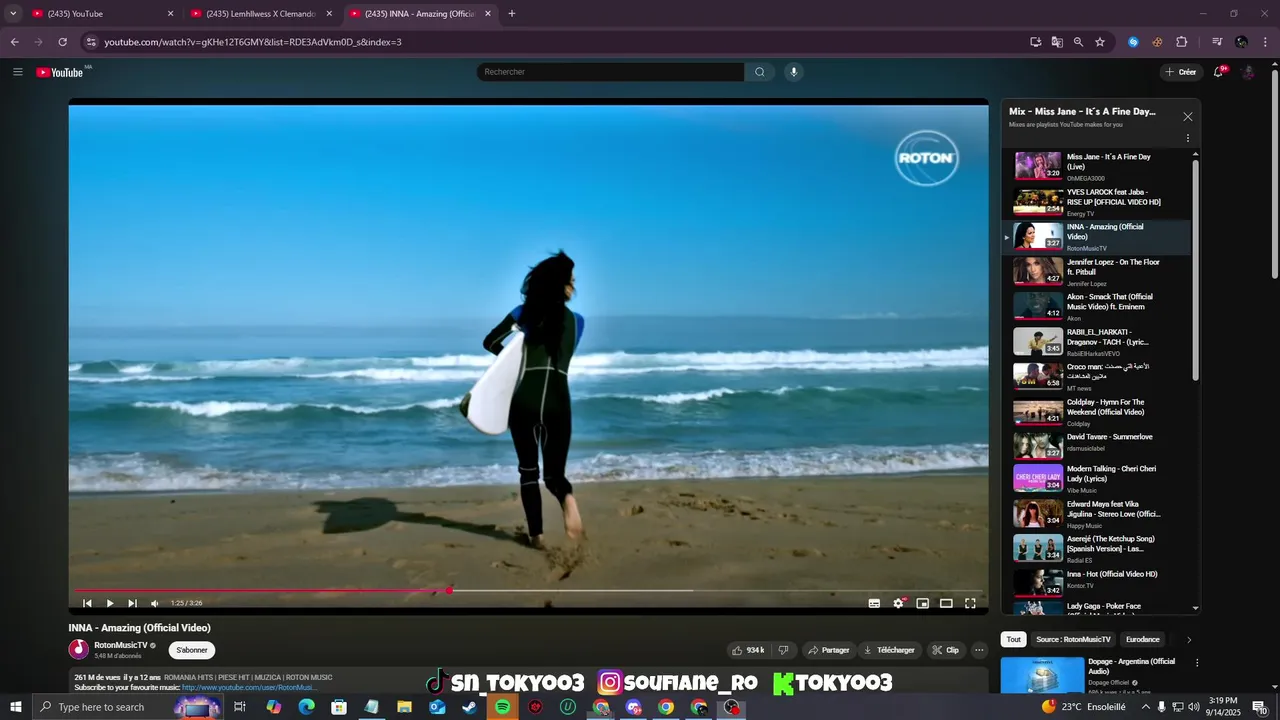Open Spotify from the taskbar

point(502,707)
